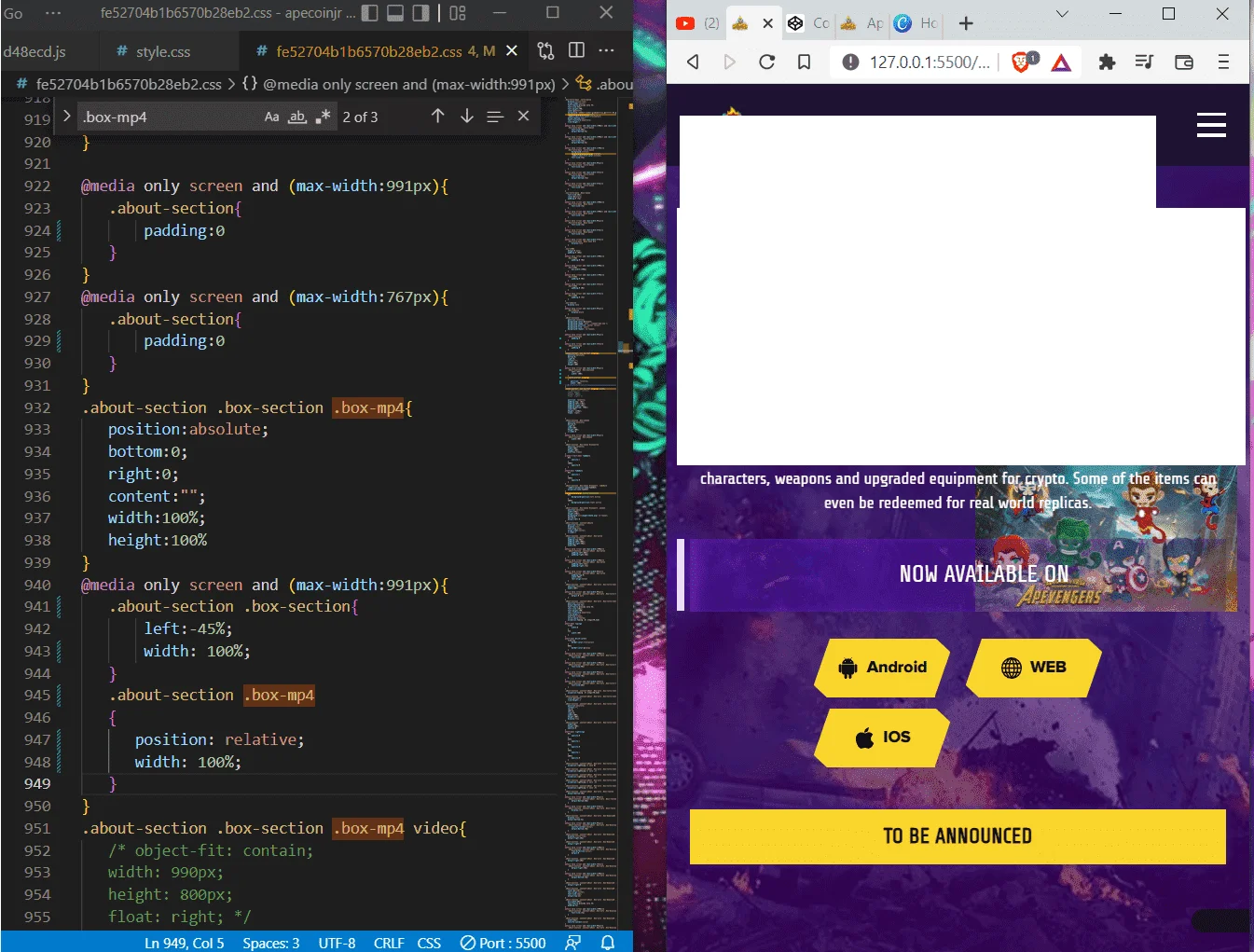Click the .abou breadcrumb selector item

(x=604, y=84)
